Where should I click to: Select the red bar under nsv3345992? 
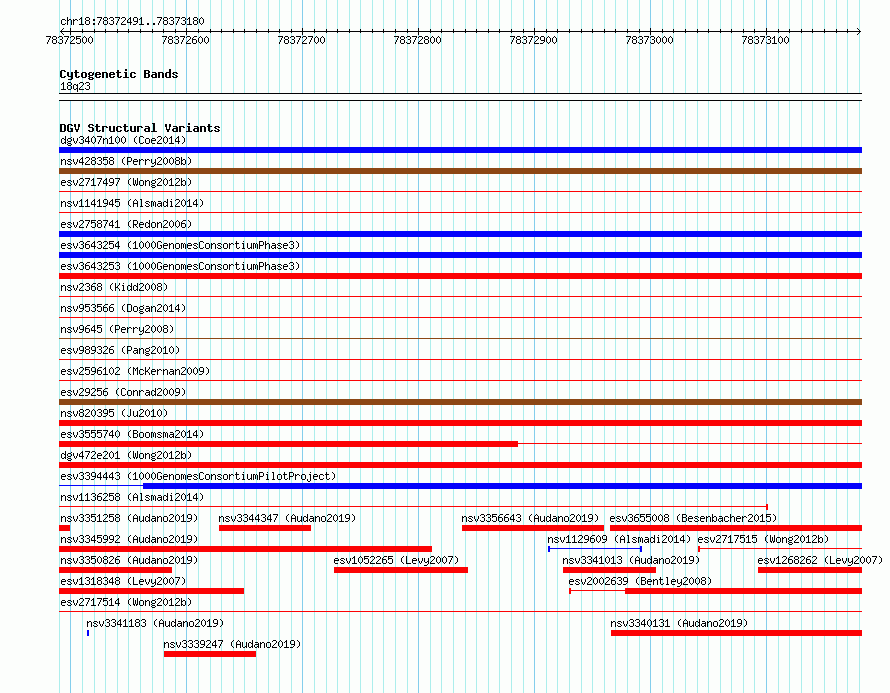pos(245,549)
